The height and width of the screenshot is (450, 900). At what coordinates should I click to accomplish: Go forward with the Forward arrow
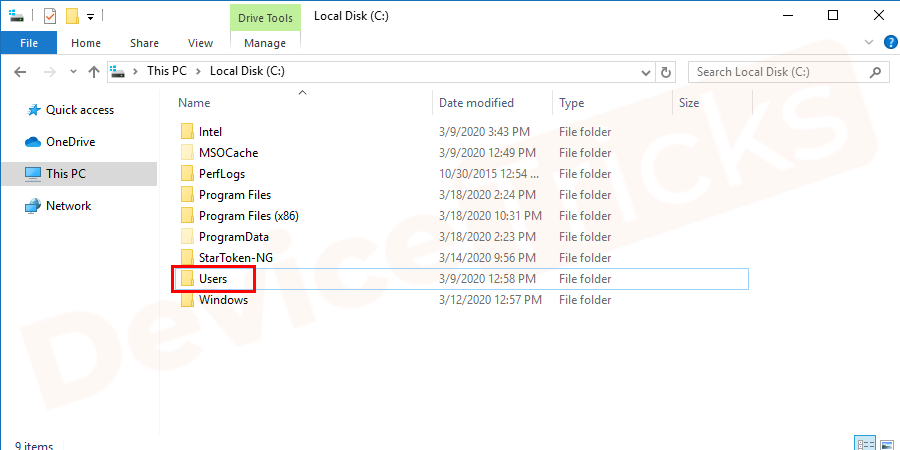click(x=50, y=72)
